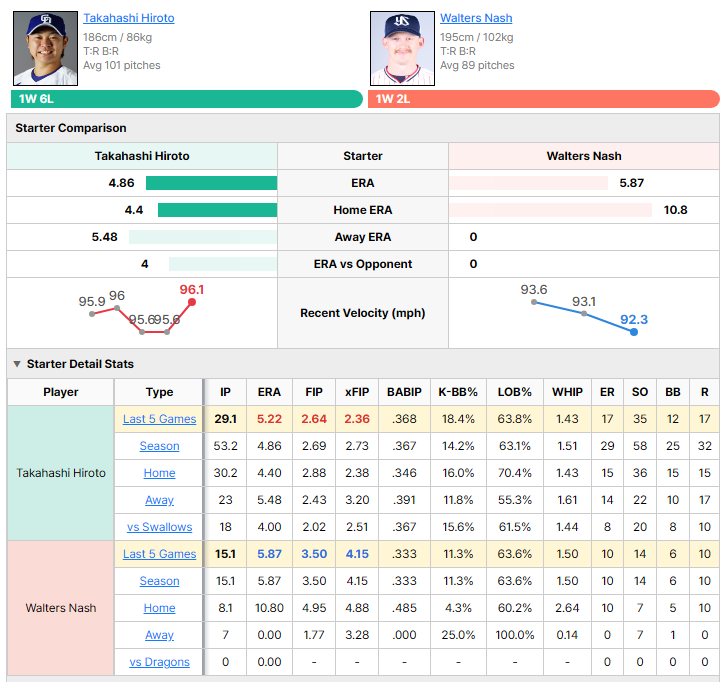Viewport: 726px width, 682px height.
Task: Click the 96.1 velocity point on Takahashi's chart
Action: tap(192, 302)
